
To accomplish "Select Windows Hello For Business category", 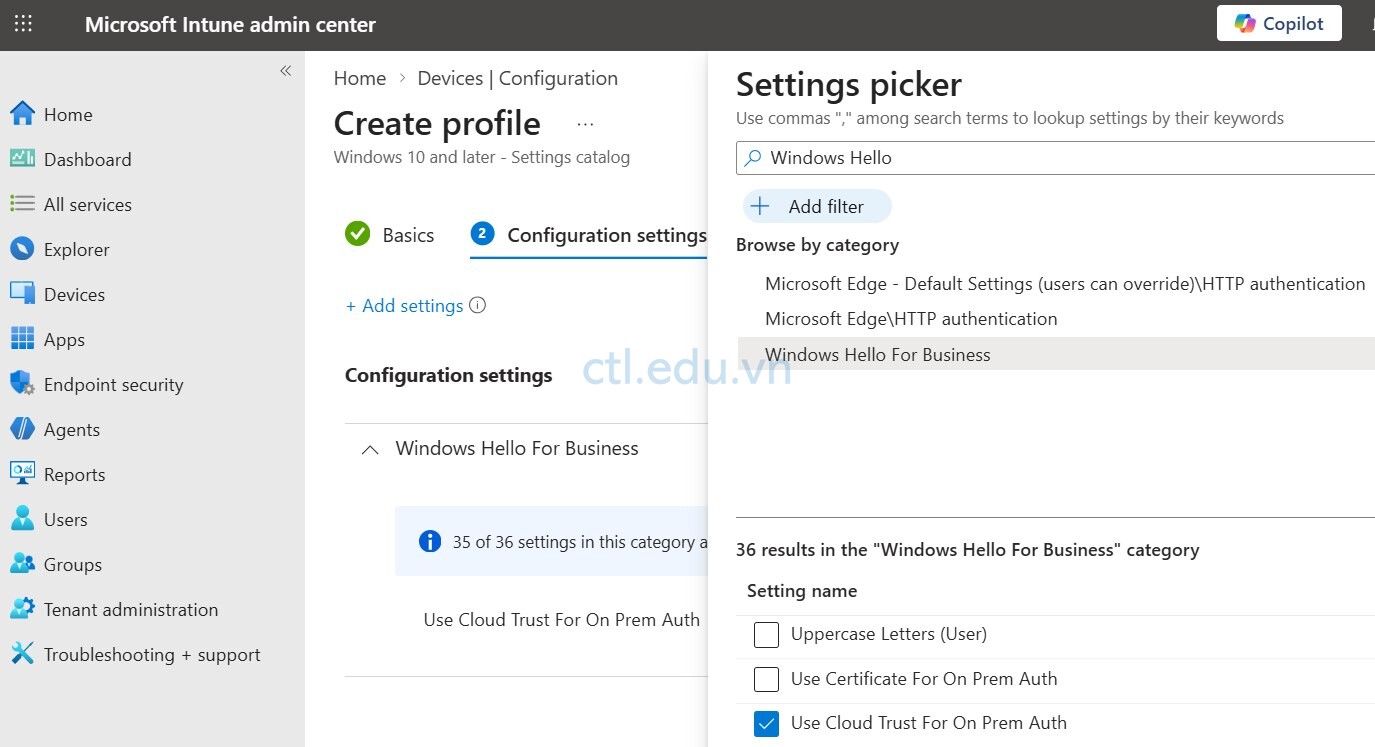I will click(x=1056, y=354).
